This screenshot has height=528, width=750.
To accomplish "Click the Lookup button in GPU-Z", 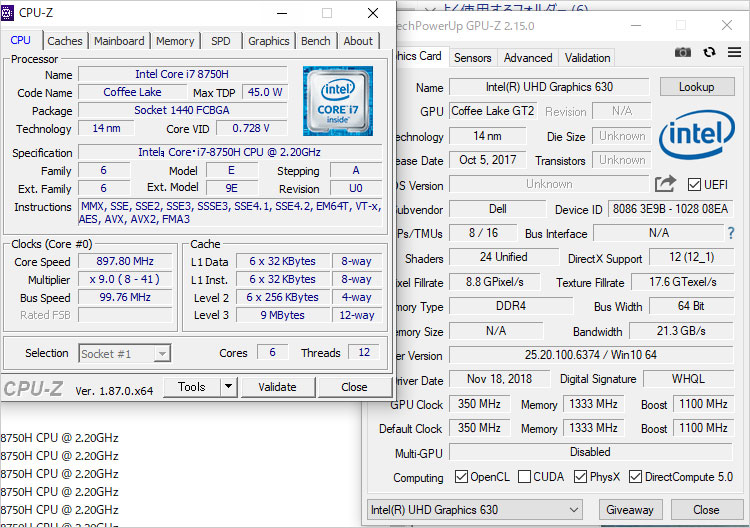I will pos(696,87).
